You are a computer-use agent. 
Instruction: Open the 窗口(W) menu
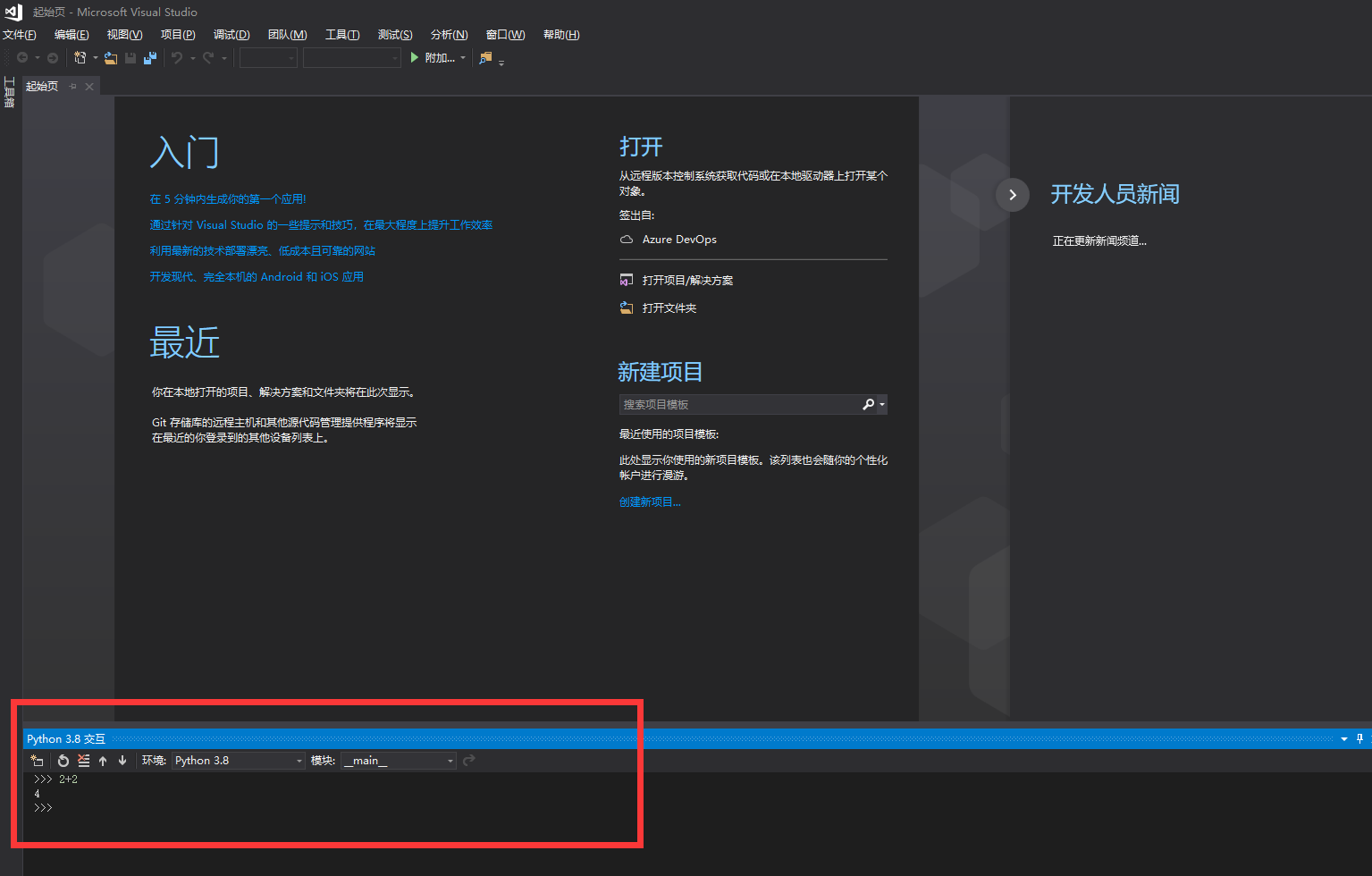505,35
